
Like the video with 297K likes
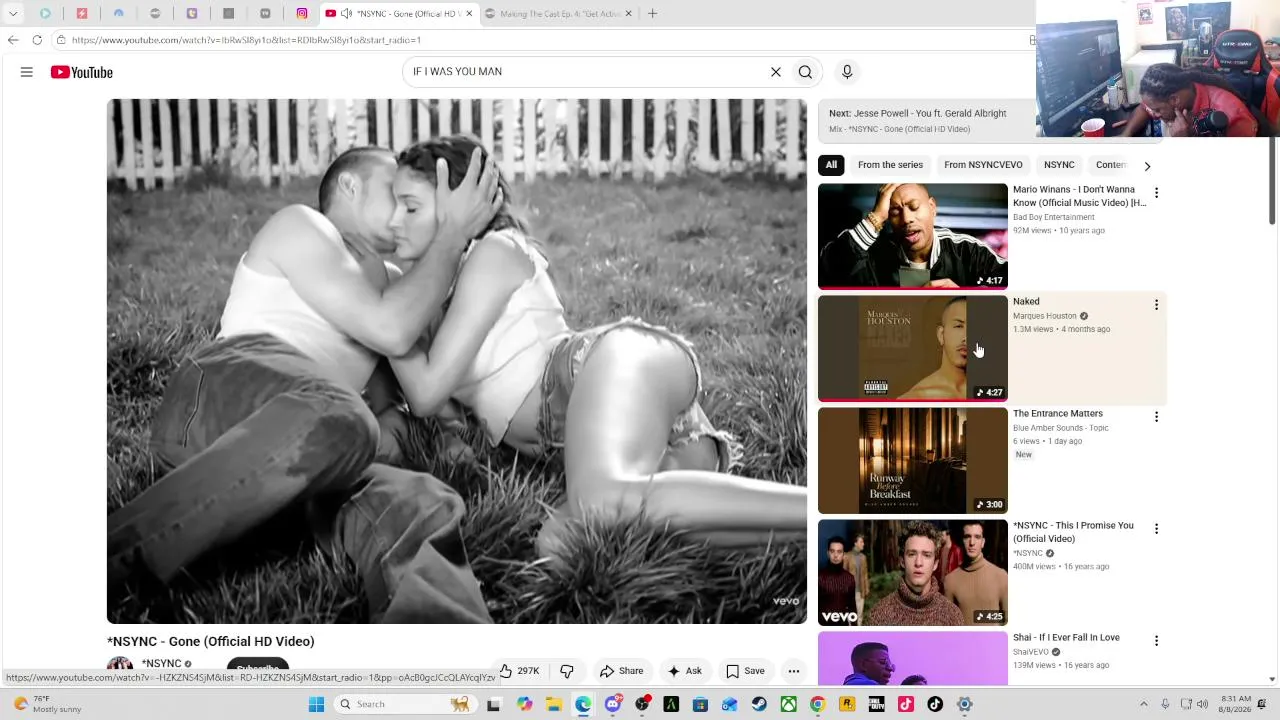520,671
